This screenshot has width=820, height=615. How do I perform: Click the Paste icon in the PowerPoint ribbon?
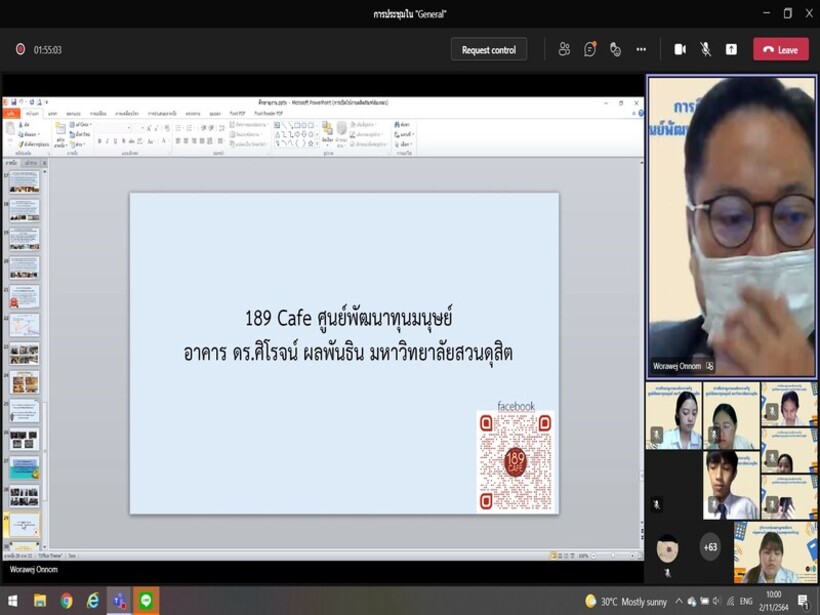[10, 129]
